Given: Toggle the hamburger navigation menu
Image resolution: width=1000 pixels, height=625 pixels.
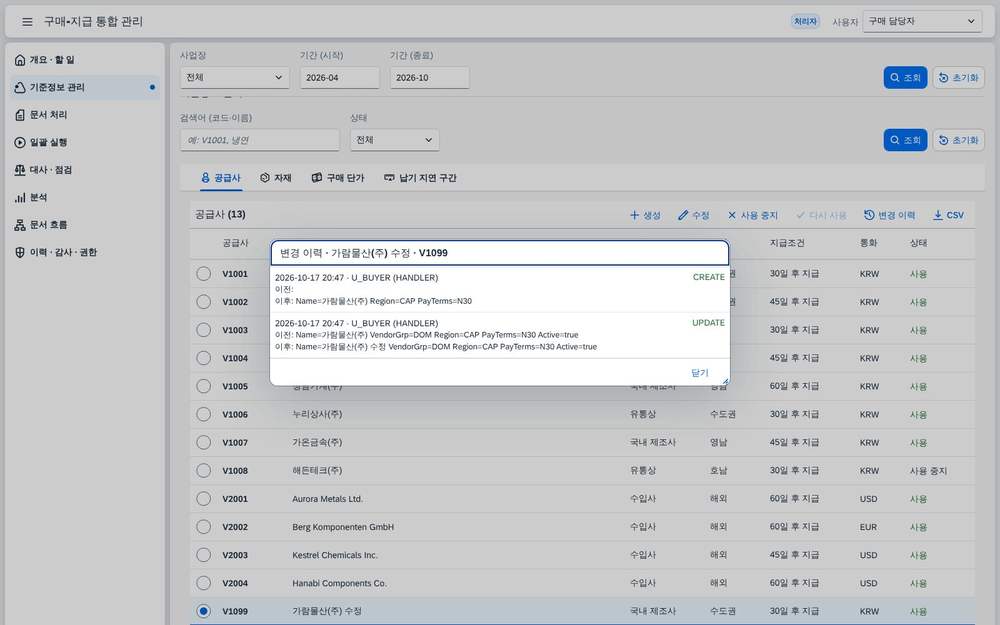Looking at the screenshot, I should tap(27, 22).
